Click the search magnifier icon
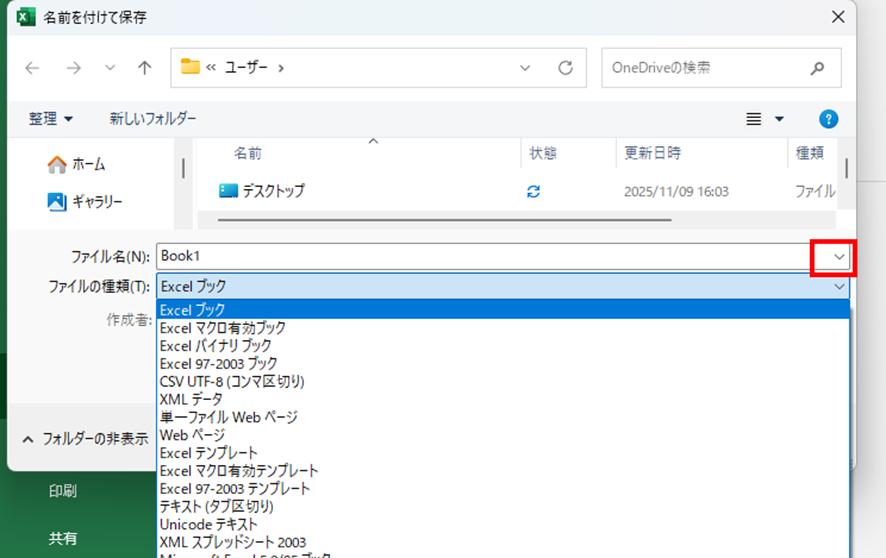 [x=817, y=68]
